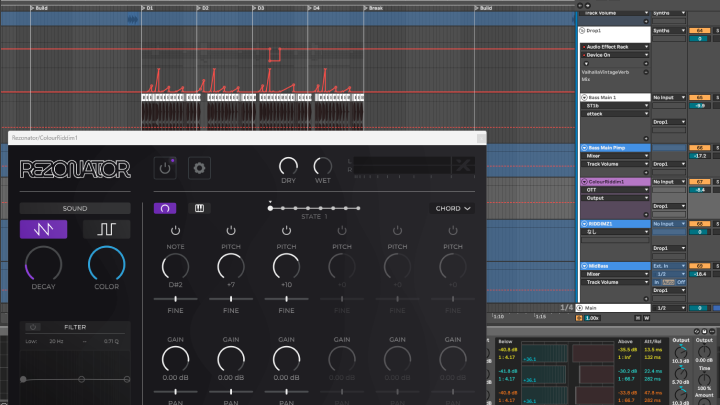Click the NOTE knob showing D#2
720x405 pixels.
point(175,266)
